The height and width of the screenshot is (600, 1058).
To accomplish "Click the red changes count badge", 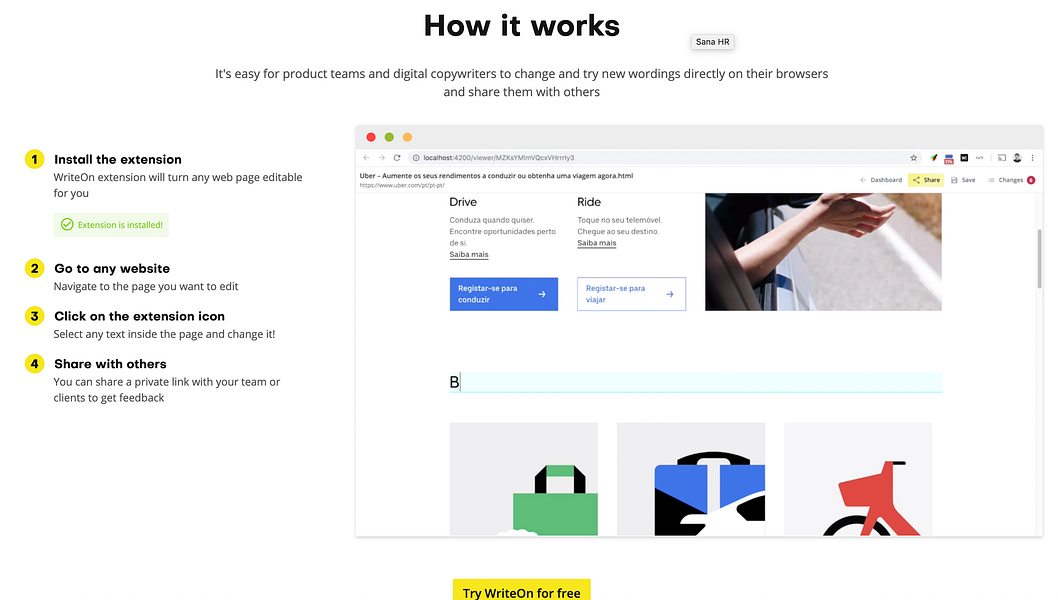I will click(1031, 180).
